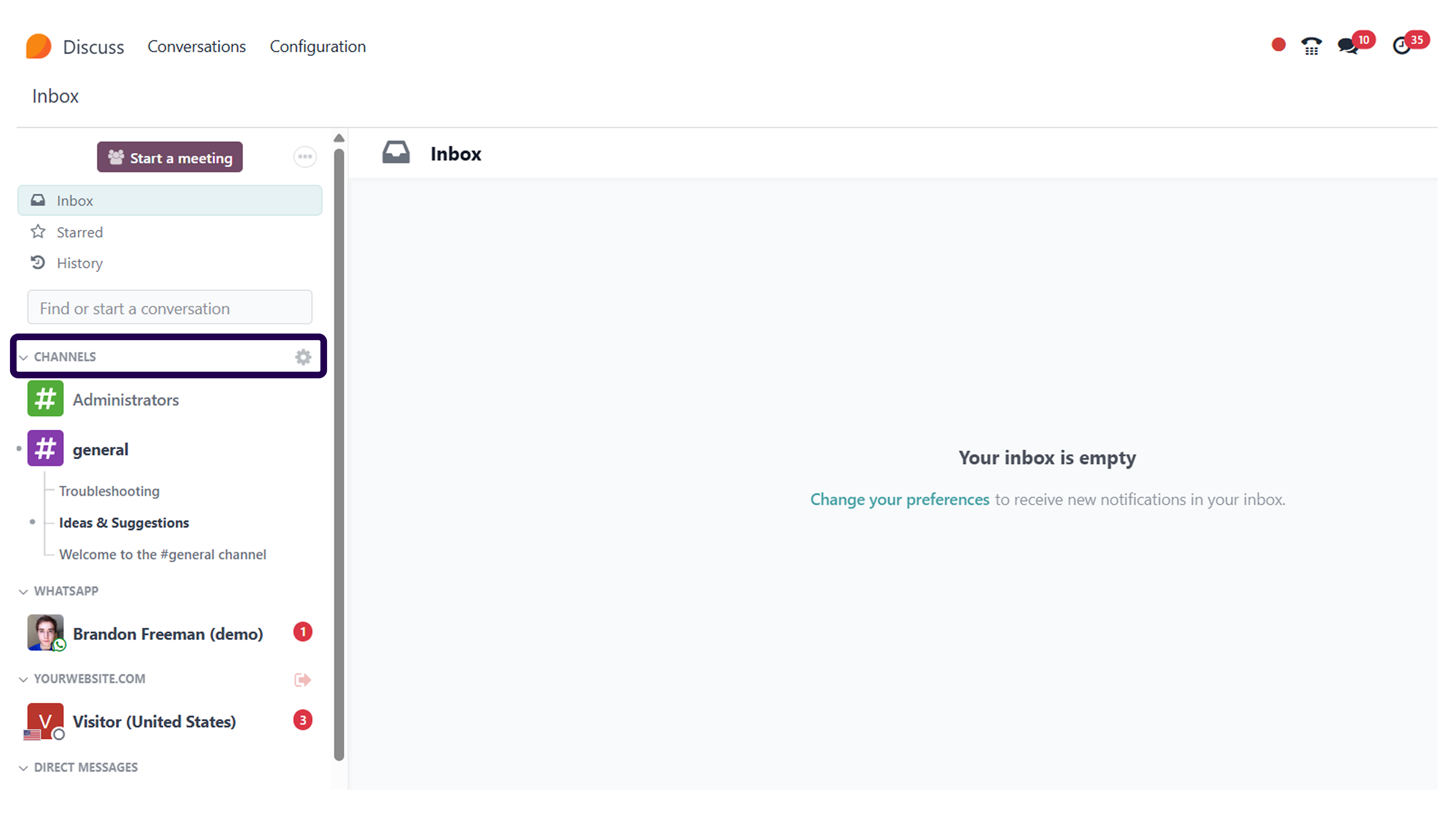Click the Inbox breadcrumb title
This screenshot has height=828, width=1456.
(x=55, y=95)
